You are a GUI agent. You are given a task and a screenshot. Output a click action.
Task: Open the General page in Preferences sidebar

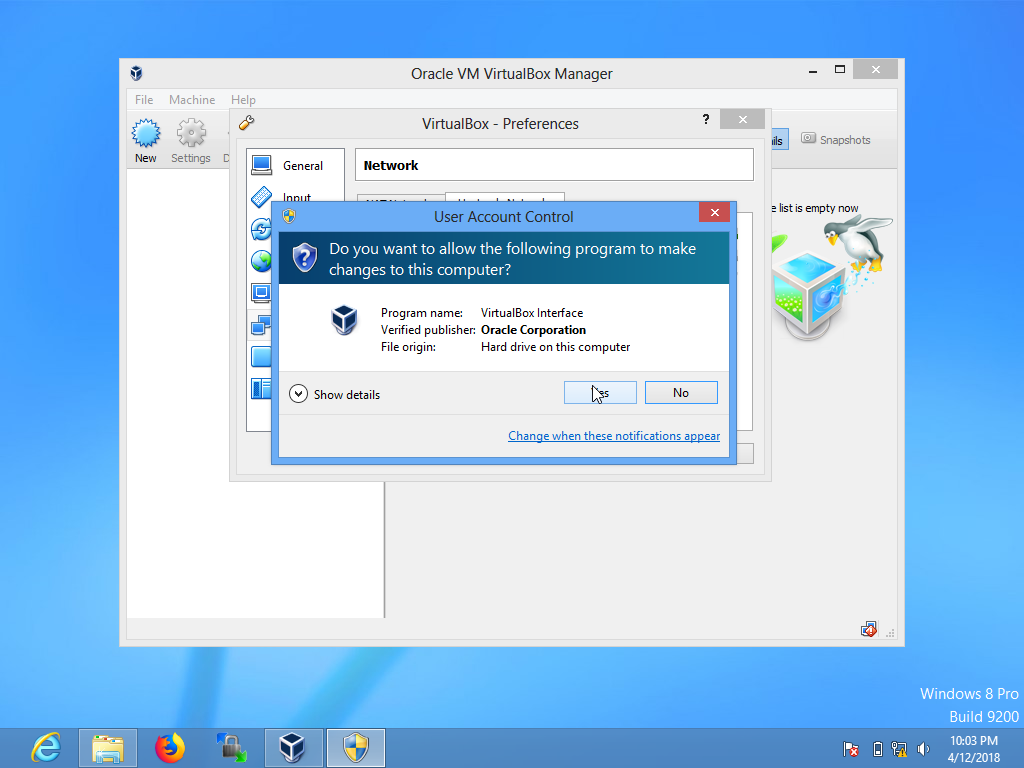coord(261,164)
